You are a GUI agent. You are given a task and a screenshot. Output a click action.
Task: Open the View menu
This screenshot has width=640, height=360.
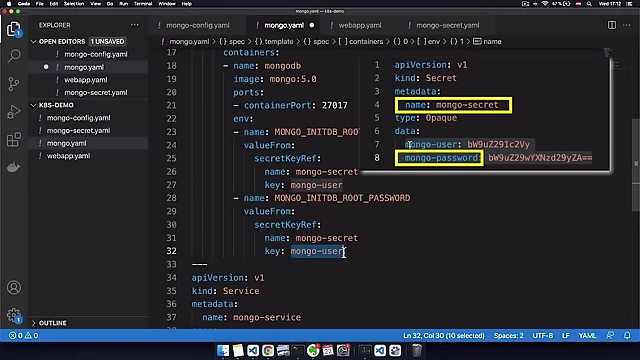click(96, 4)
